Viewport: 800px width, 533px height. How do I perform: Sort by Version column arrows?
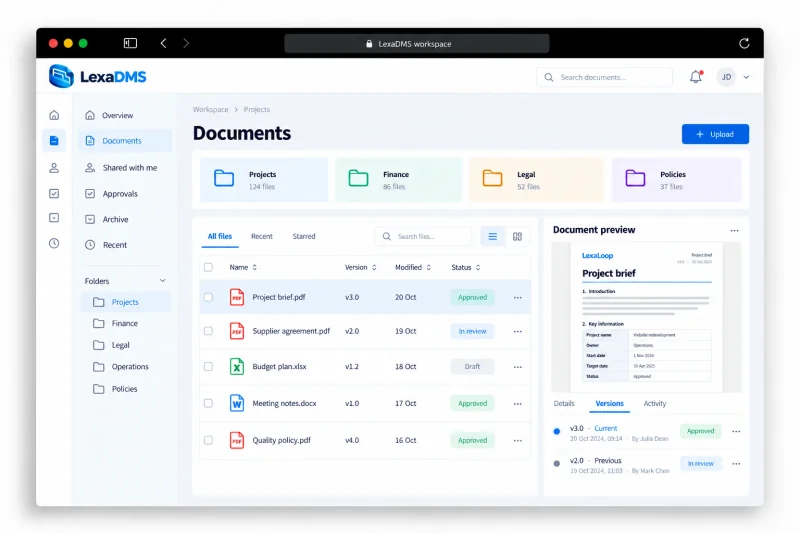pos(374,267)
